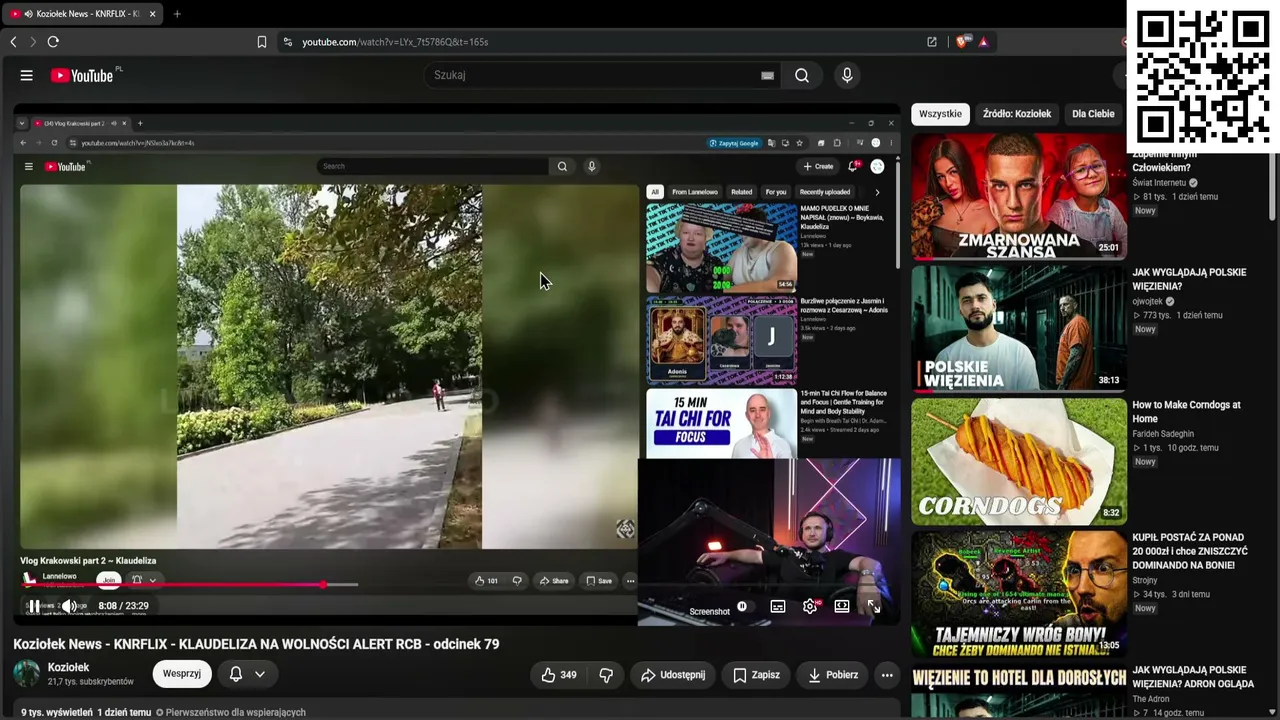This screenshot has width=1280, height=720.
Task: Click the magnifier search button
Action: tap(802, 75)
